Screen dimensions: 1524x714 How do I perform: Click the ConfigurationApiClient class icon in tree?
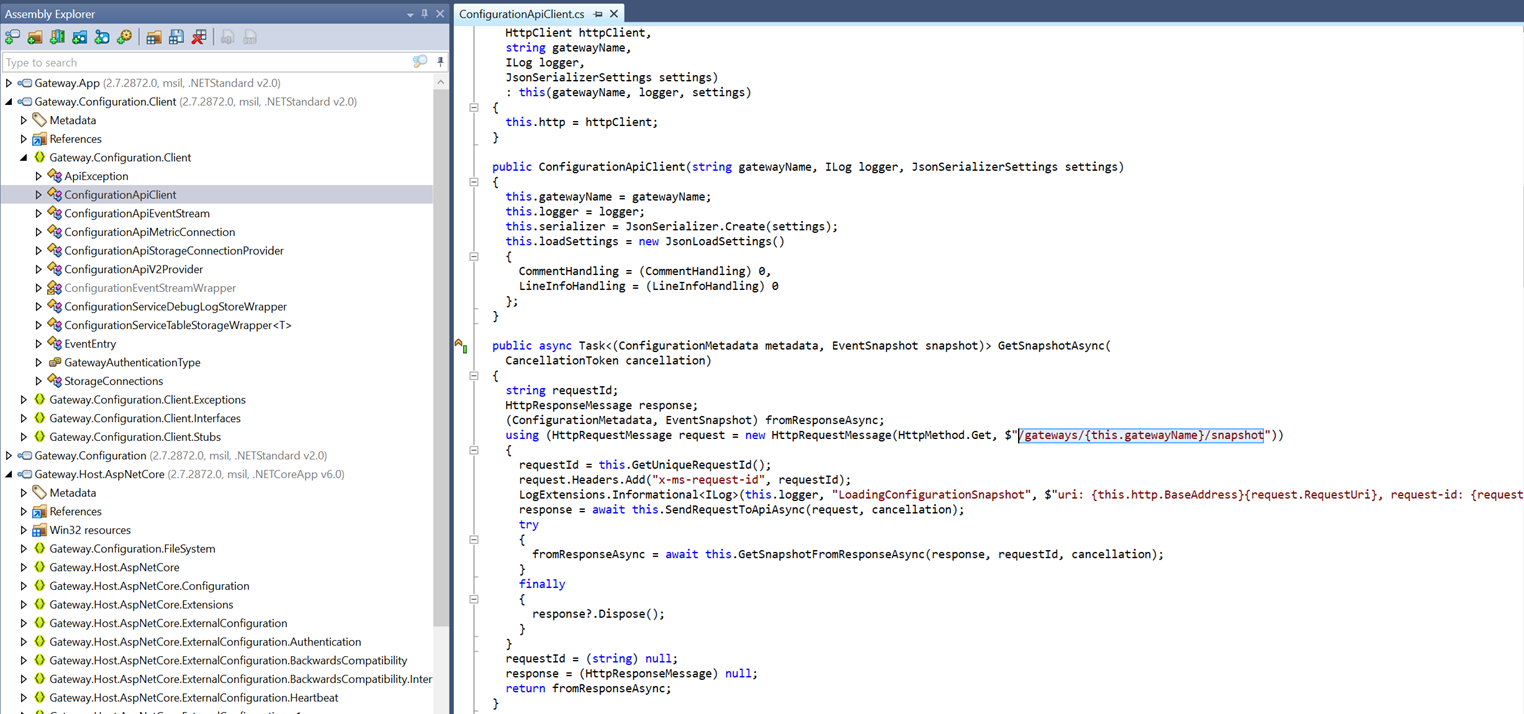[x=55, y=195]
